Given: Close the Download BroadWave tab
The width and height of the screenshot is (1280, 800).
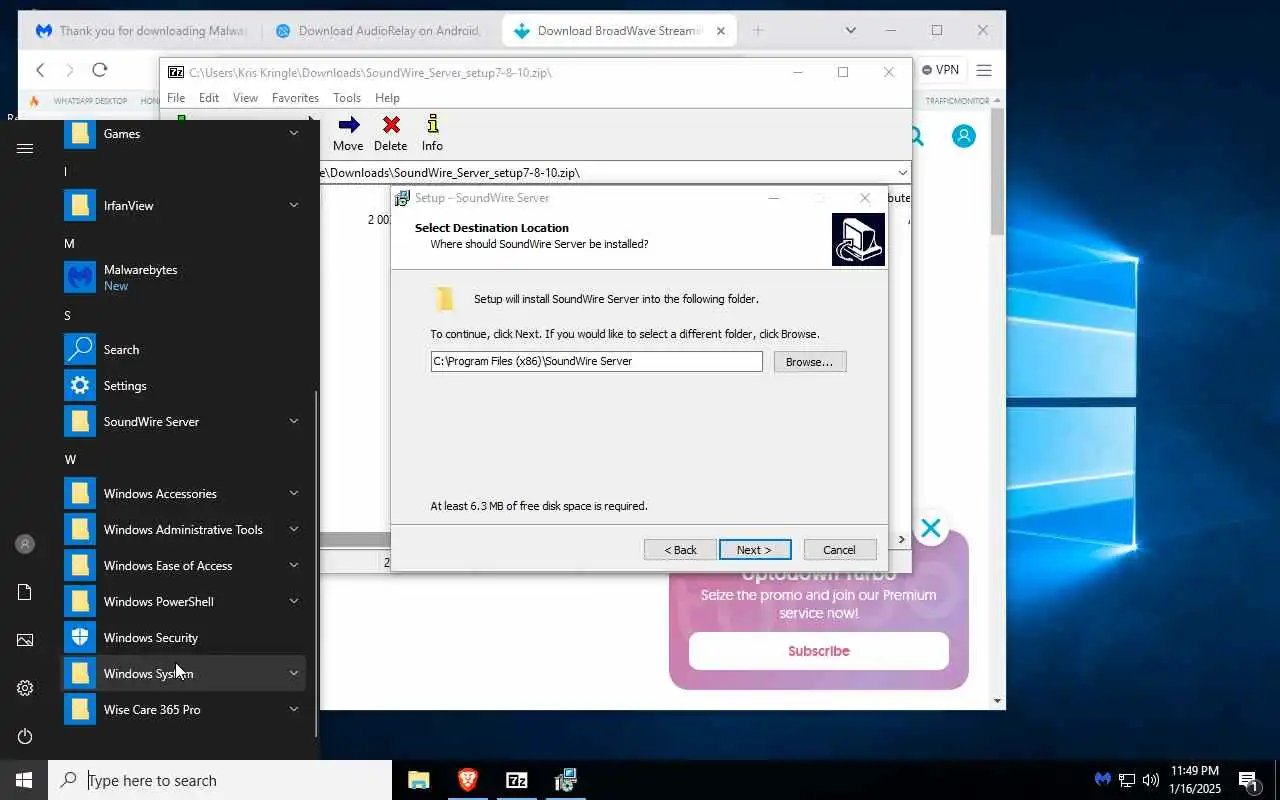Looking at the screenshot, I should 721,31.
